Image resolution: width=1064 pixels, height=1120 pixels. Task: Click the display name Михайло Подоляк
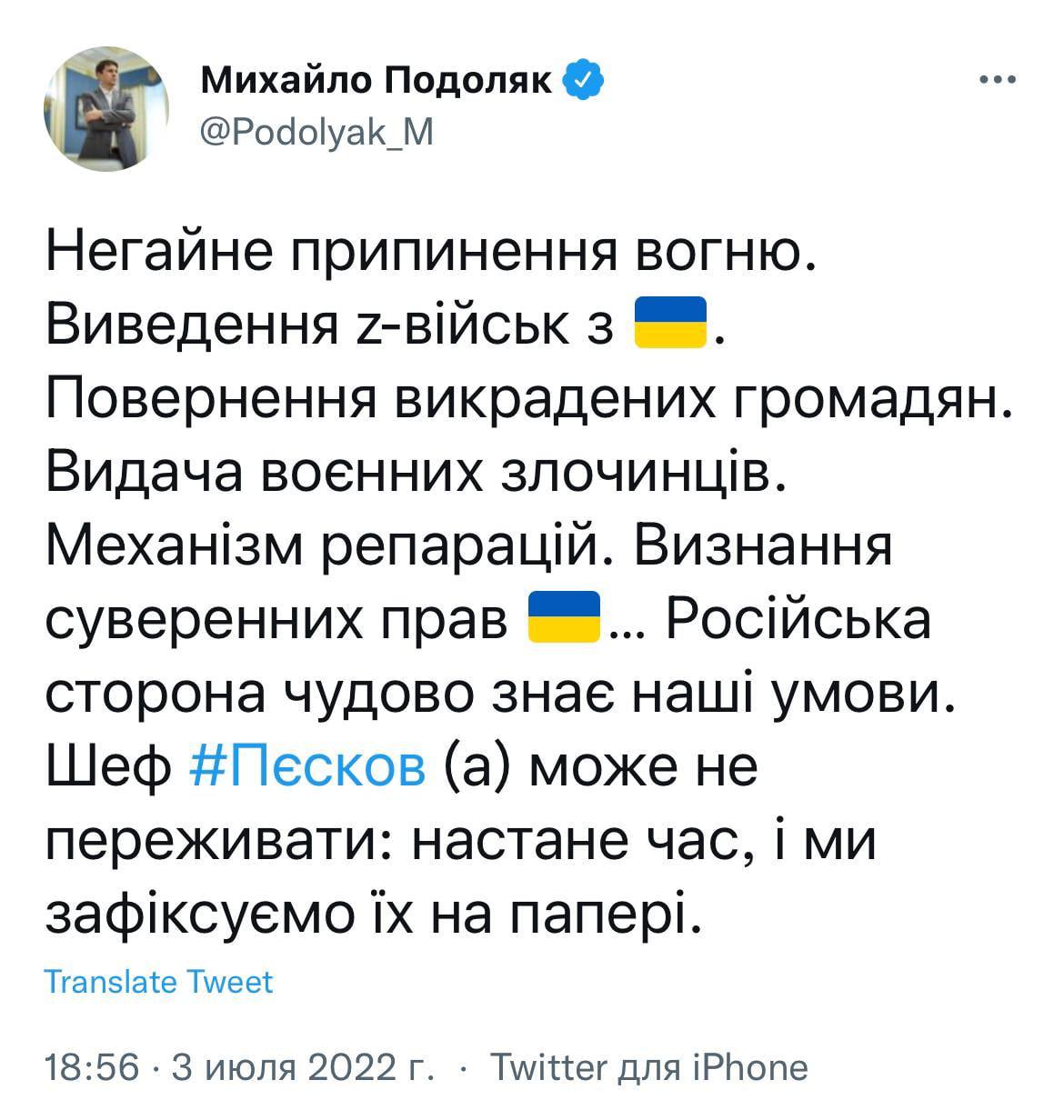click(x=376, y=83)
